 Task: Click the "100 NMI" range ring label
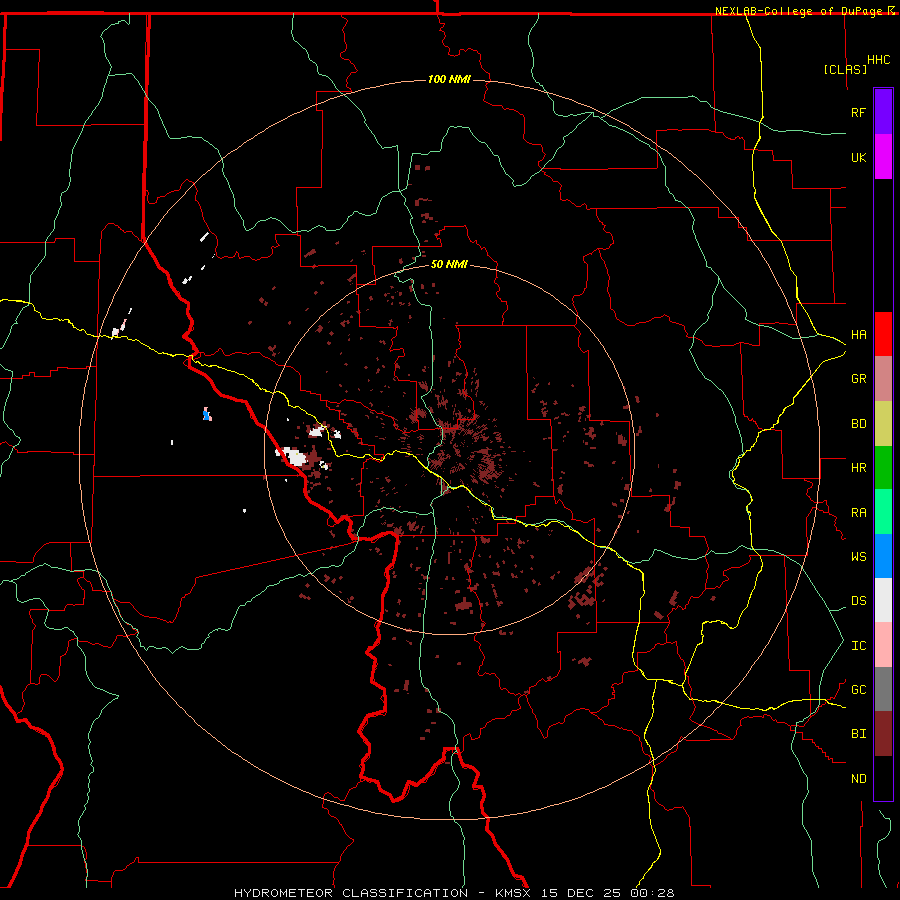coord(449,79)
